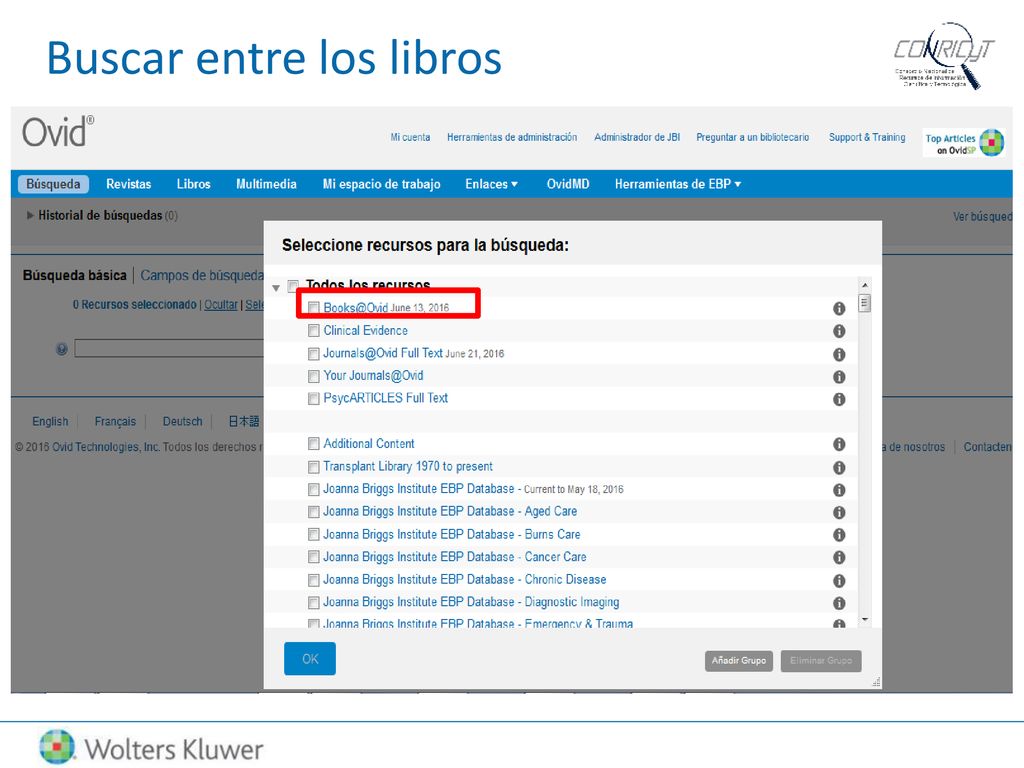Switch language to Français
Screen dimensions: 1024x768
[115, 421]
